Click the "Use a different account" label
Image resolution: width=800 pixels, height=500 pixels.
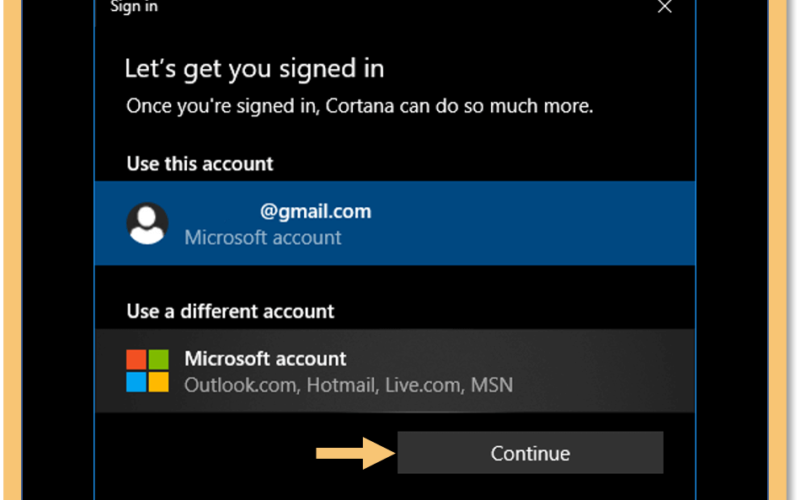[230, 311]
